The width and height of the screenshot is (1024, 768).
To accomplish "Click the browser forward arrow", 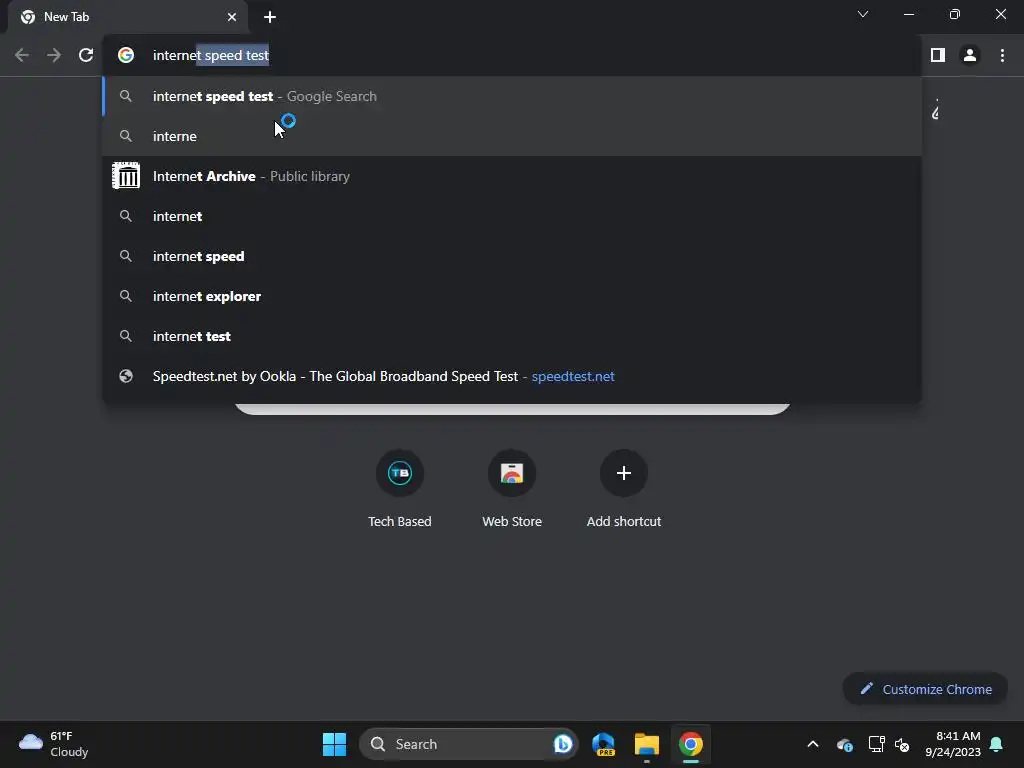I will click(54, 55).
